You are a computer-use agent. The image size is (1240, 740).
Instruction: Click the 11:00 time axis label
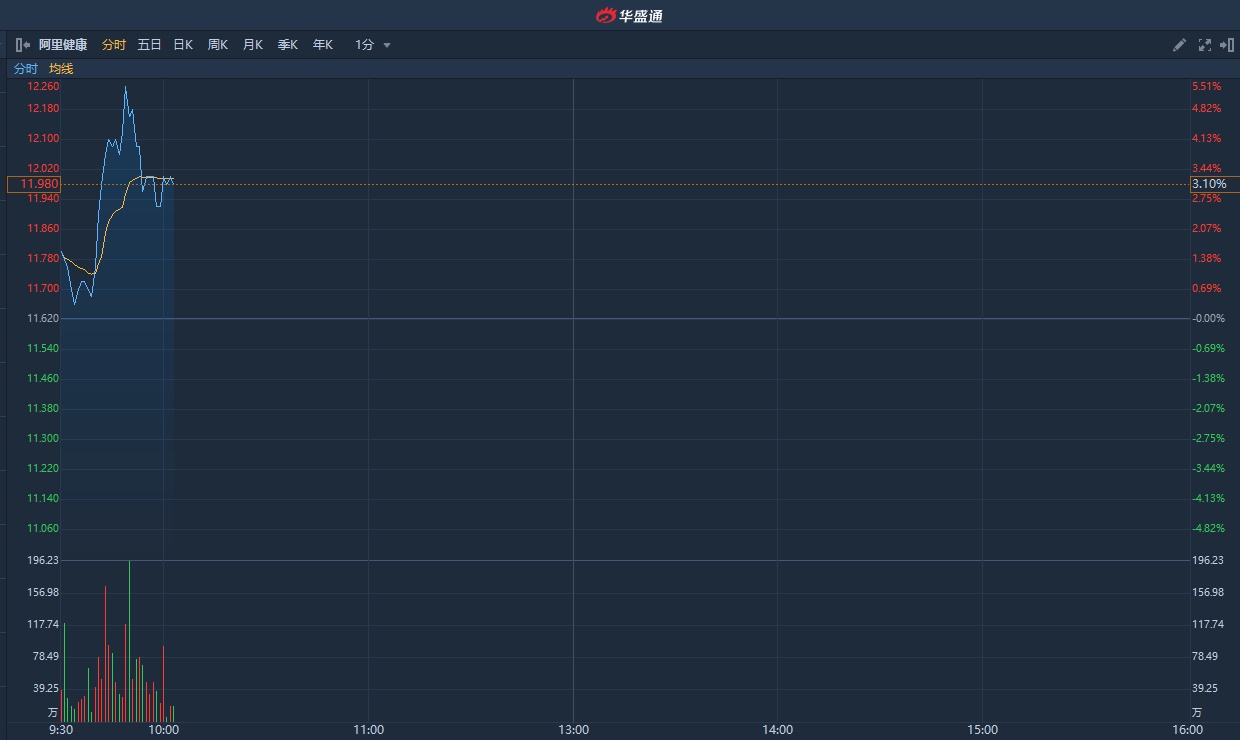369,730
